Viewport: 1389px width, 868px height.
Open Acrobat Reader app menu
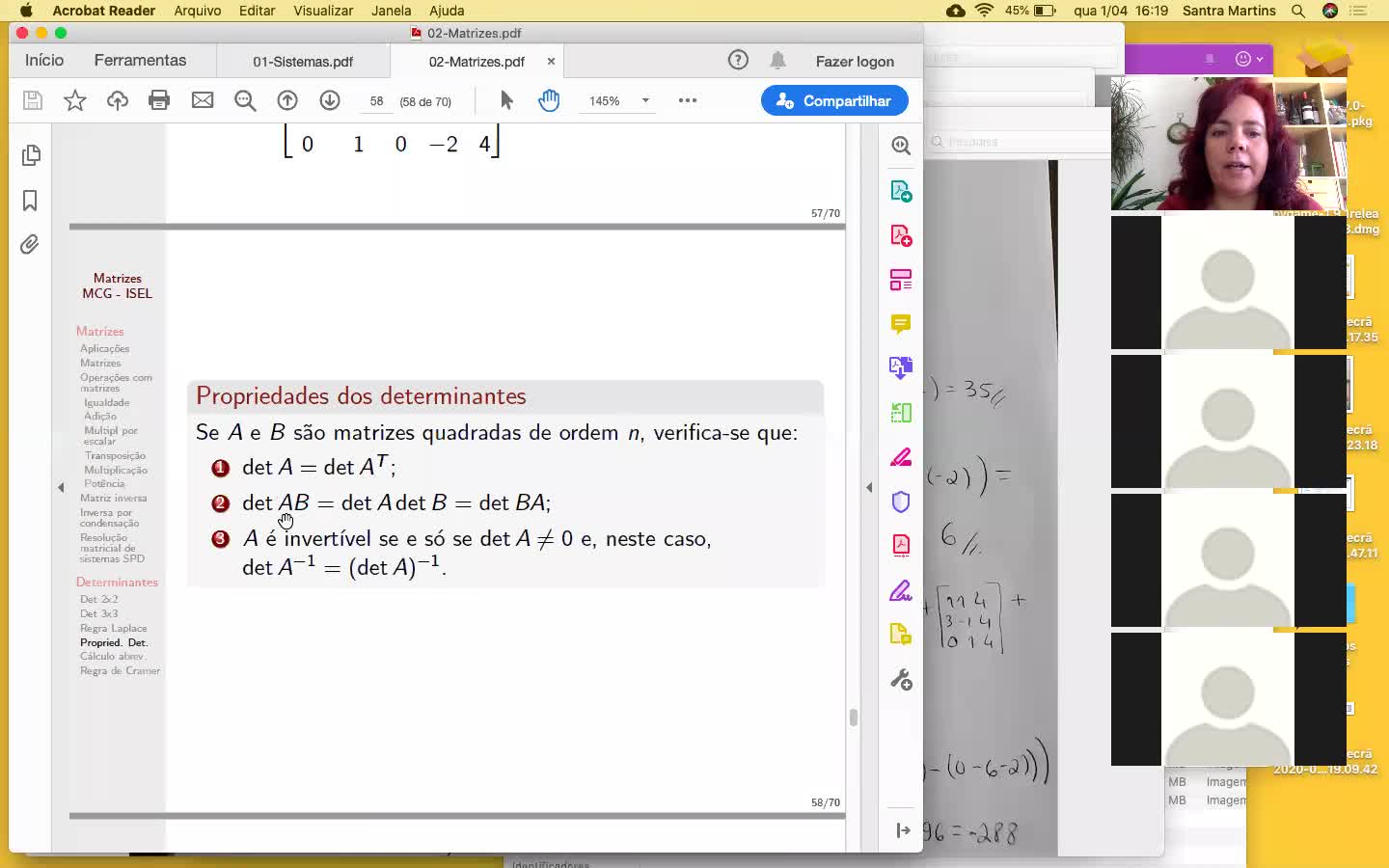[x=104, y=11]
